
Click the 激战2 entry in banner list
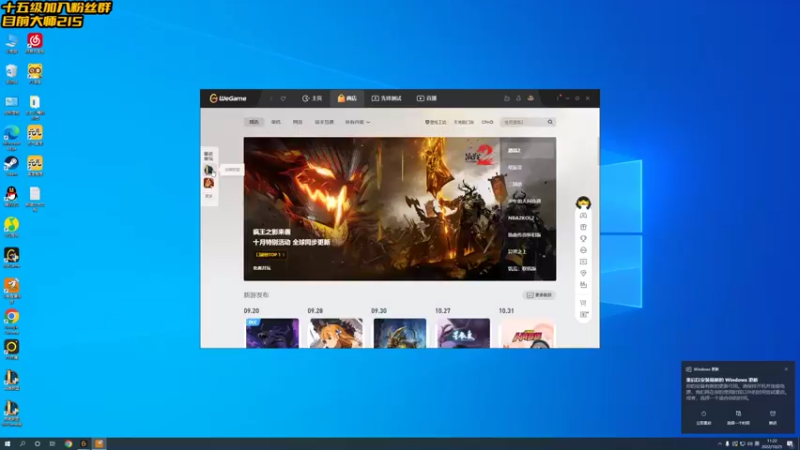point(514,151)
